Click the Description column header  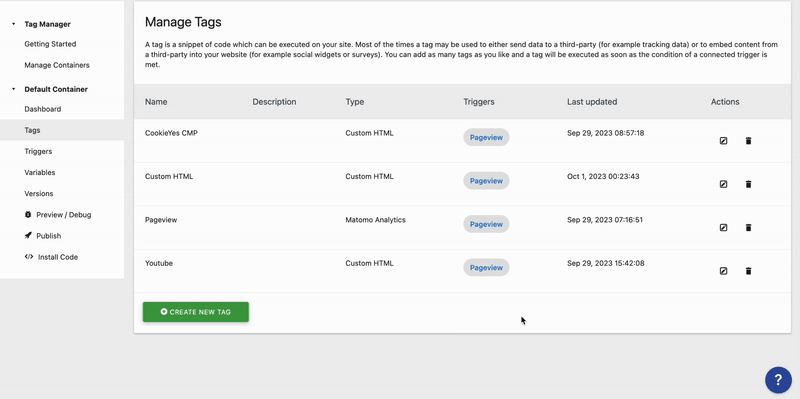point(274,102)
